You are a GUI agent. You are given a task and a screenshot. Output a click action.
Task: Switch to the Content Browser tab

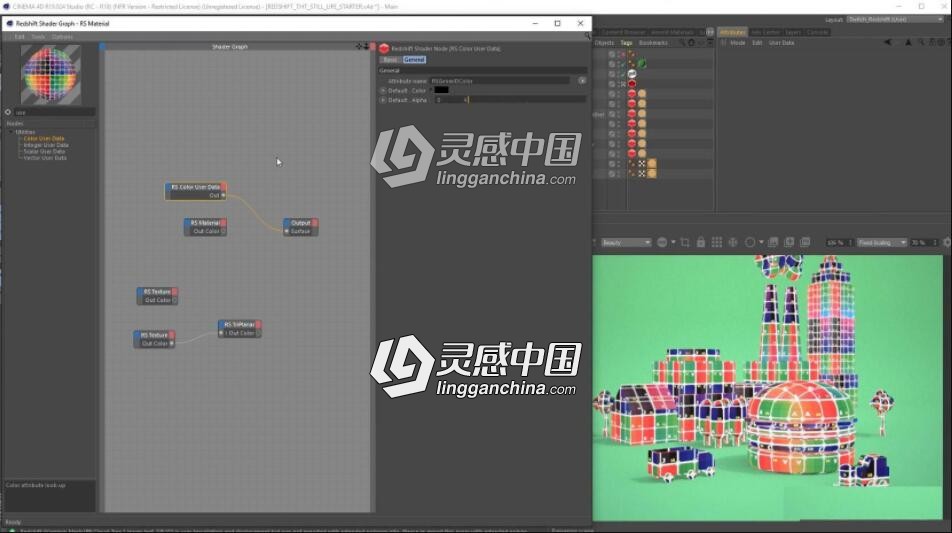pyautogui.click(x=623, y=32)
